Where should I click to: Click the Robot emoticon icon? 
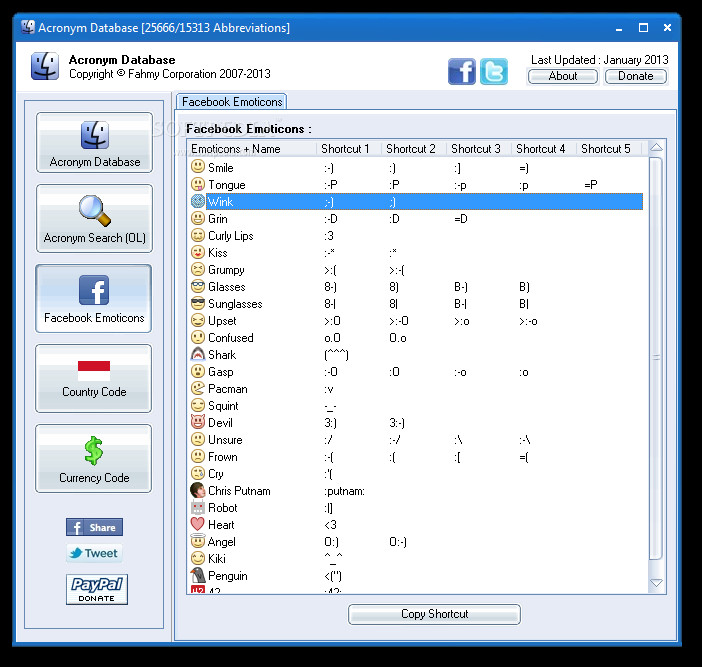(198, 507)
